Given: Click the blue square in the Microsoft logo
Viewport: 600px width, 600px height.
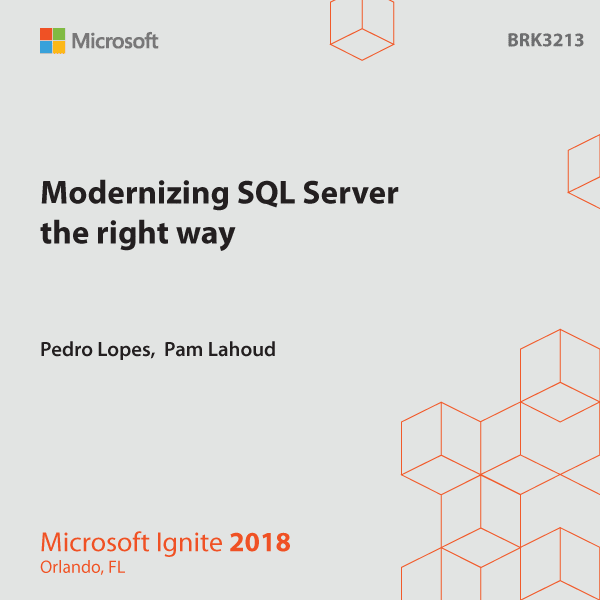Looking at the screenshot, I should 46,47.
